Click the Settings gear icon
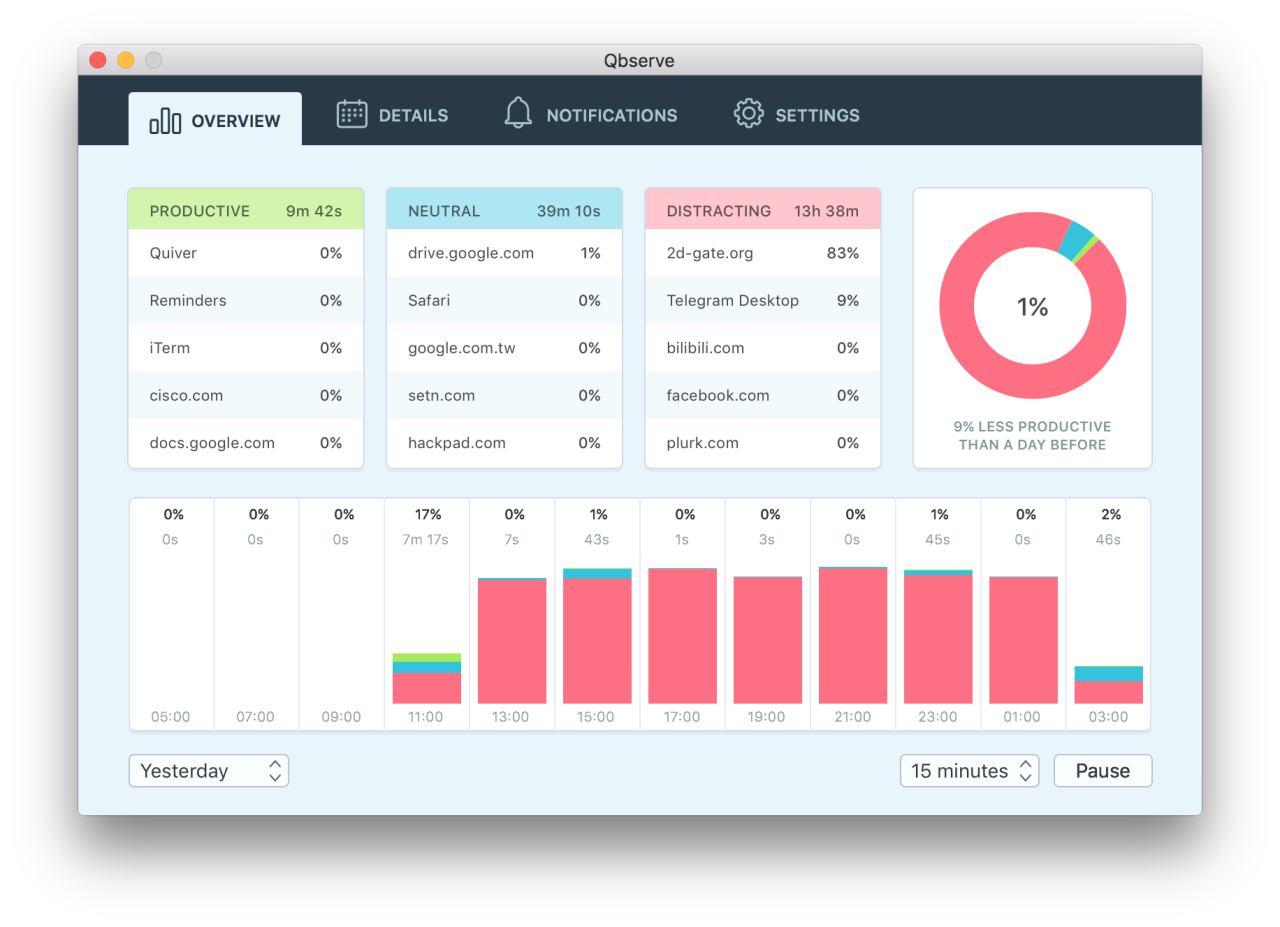 (x=748, y=114)
